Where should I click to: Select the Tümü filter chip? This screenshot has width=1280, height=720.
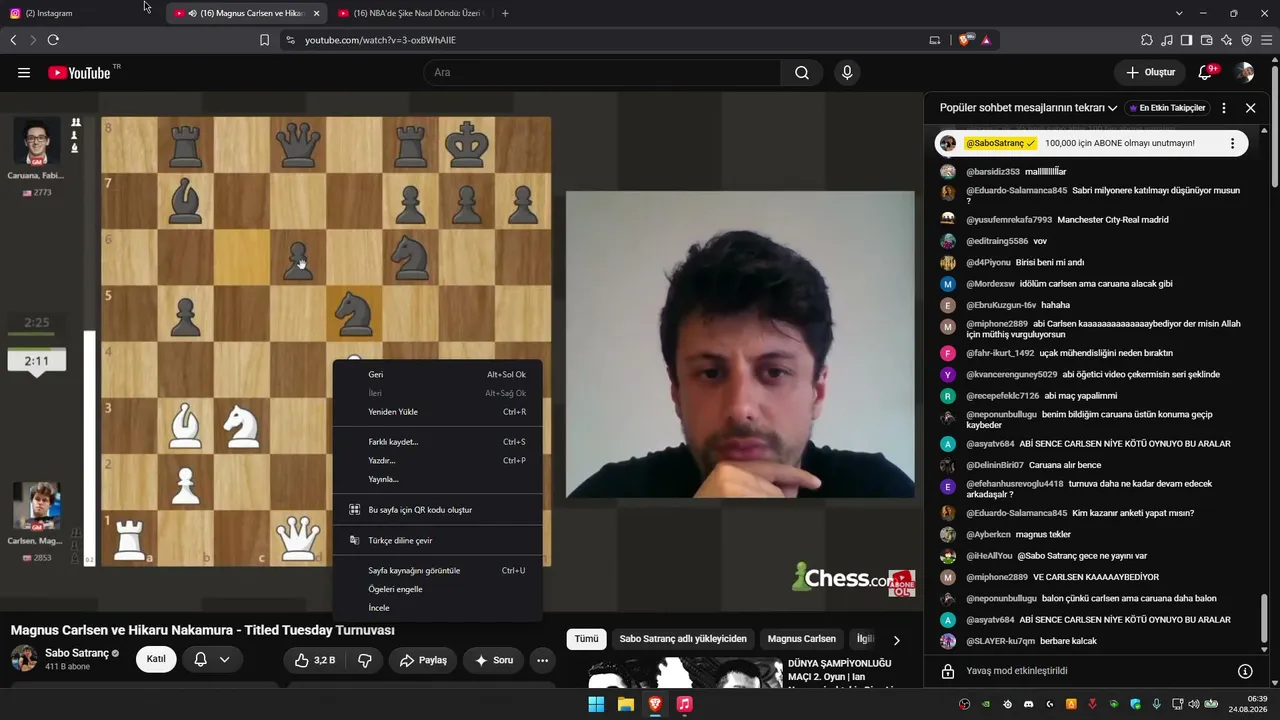pyautogui.click(x=586, y=639)
